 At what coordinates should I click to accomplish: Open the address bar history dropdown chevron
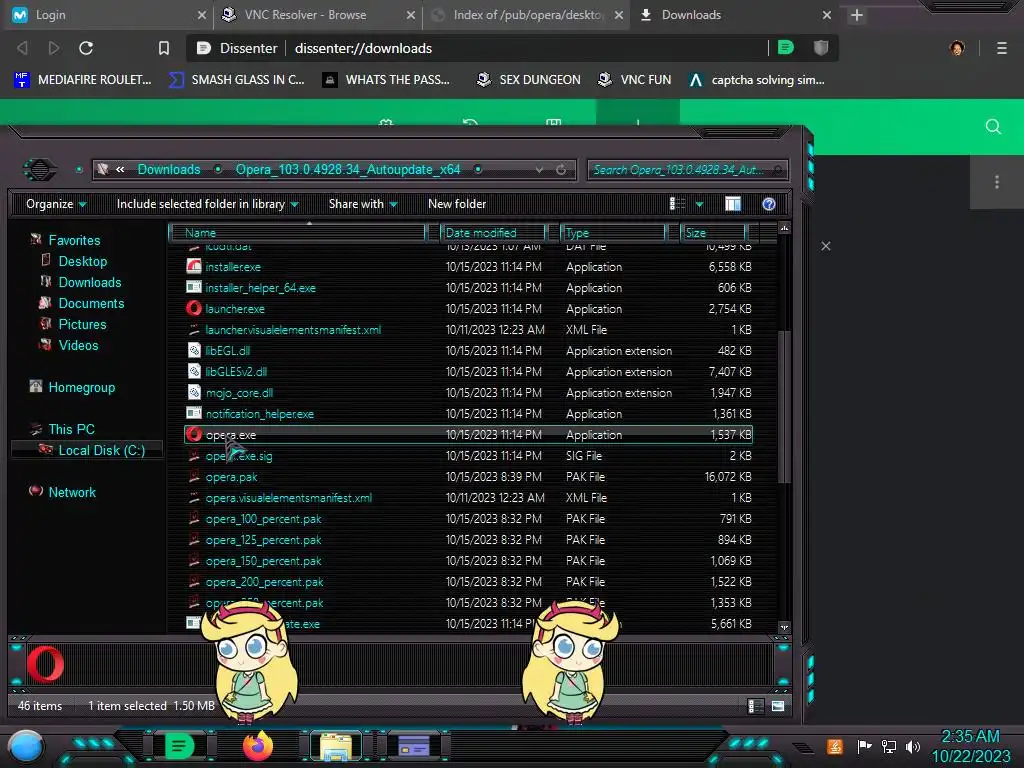(x=539, y=170)
